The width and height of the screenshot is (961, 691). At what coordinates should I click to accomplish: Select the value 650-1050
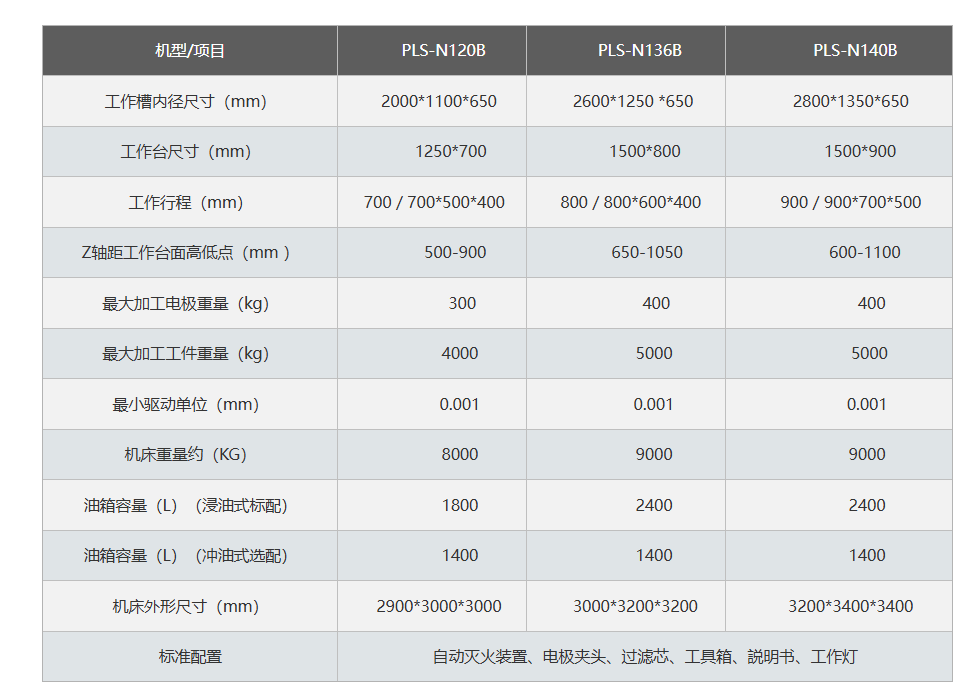coord(647,253)
